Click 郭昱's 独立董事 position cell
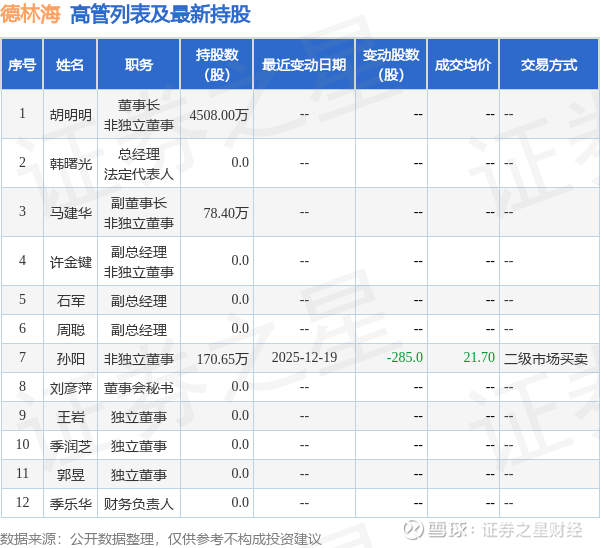600x548 pixels. 139,475
